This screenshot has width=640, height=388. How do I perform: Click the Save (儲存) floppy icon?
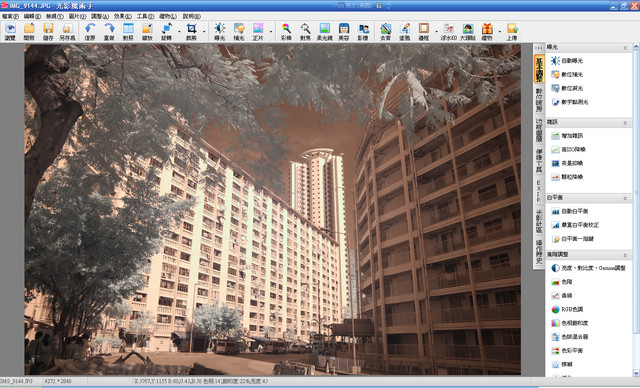coord(48,31)
